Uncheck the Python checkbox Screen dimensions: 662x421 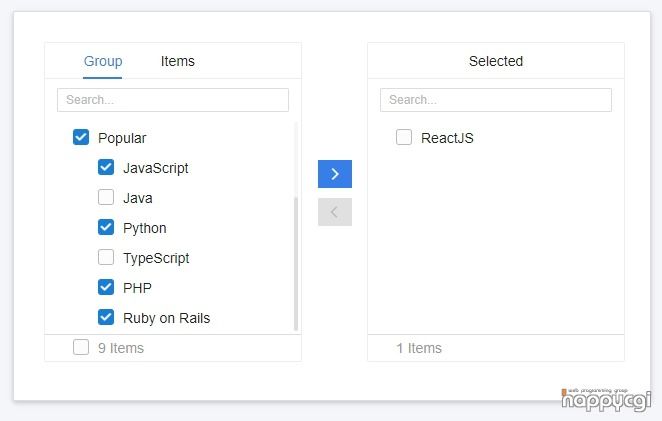pos(106,227)
